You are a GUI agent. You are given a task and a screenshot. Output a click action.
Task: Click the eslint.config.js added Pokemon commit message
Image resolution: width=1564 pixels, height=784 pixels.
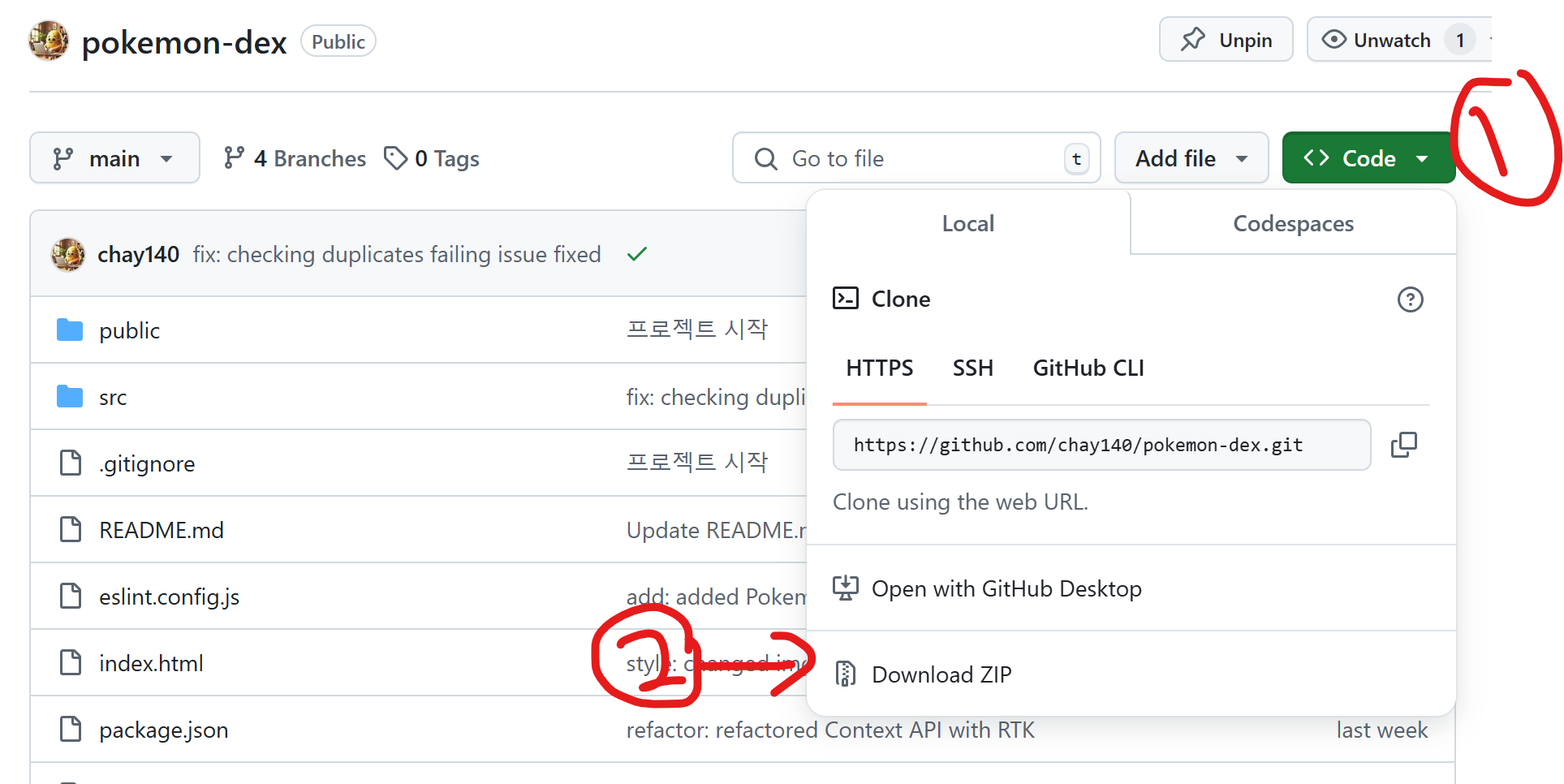click(x=716, y=597)
